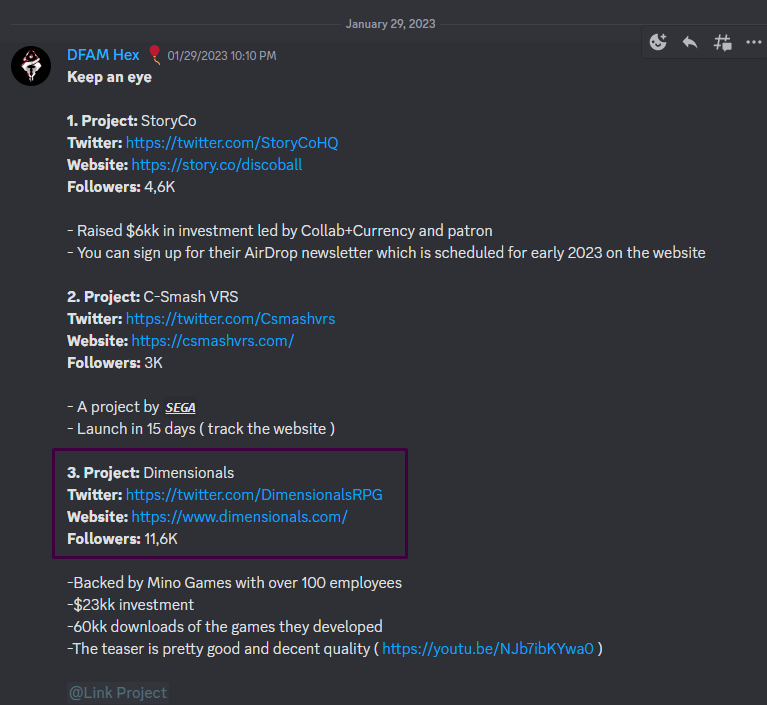The image size is (767, 705).
Task: Click the January 29, 2023 date divider label
Action: pos(390,24)
